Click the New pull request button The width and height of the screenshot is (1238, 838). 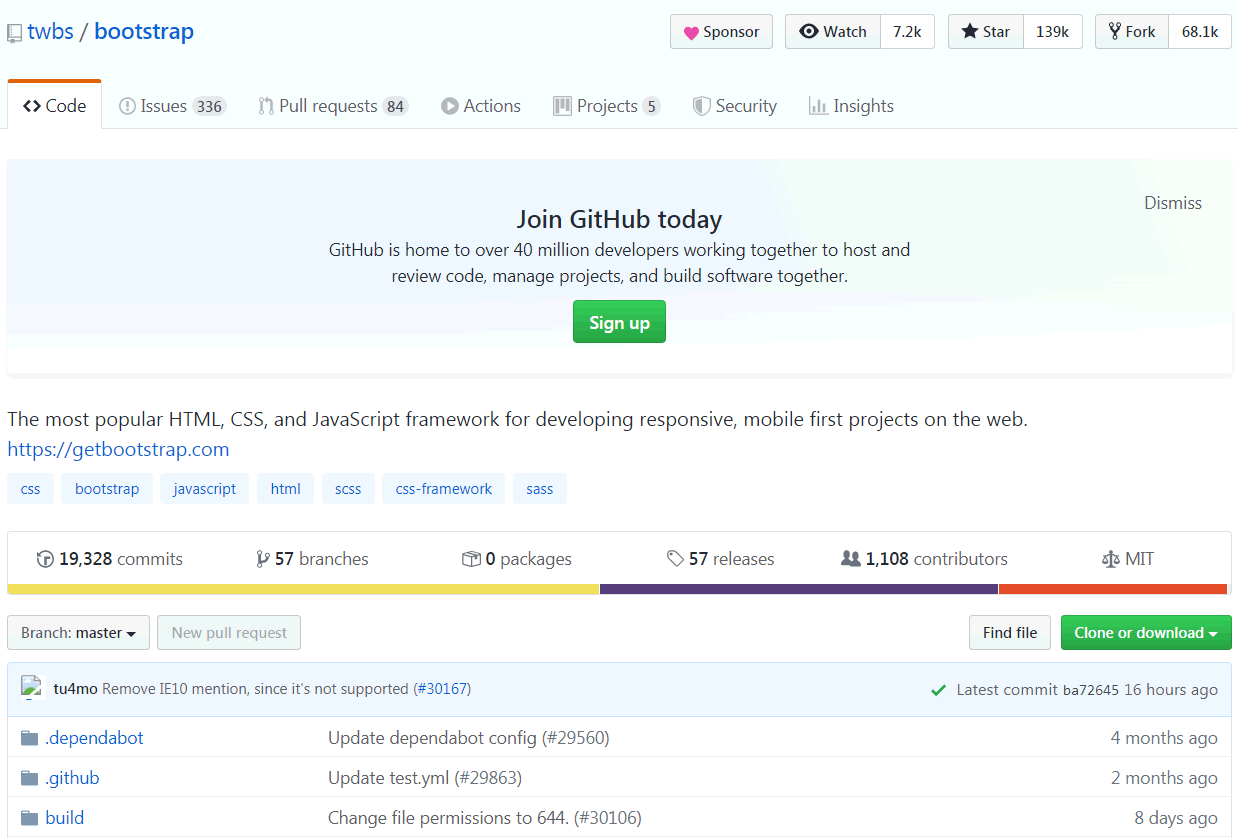tap(229, 633)
